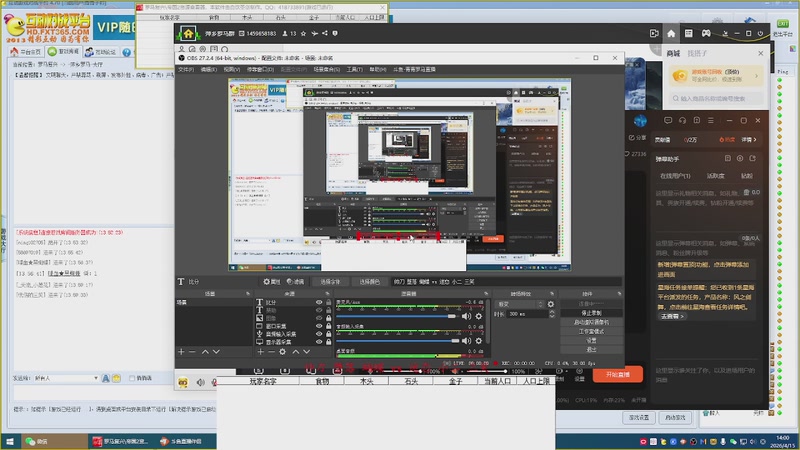Open the OBS 文件(F) menu
The image size is (800, 450).
pos(186,69)
